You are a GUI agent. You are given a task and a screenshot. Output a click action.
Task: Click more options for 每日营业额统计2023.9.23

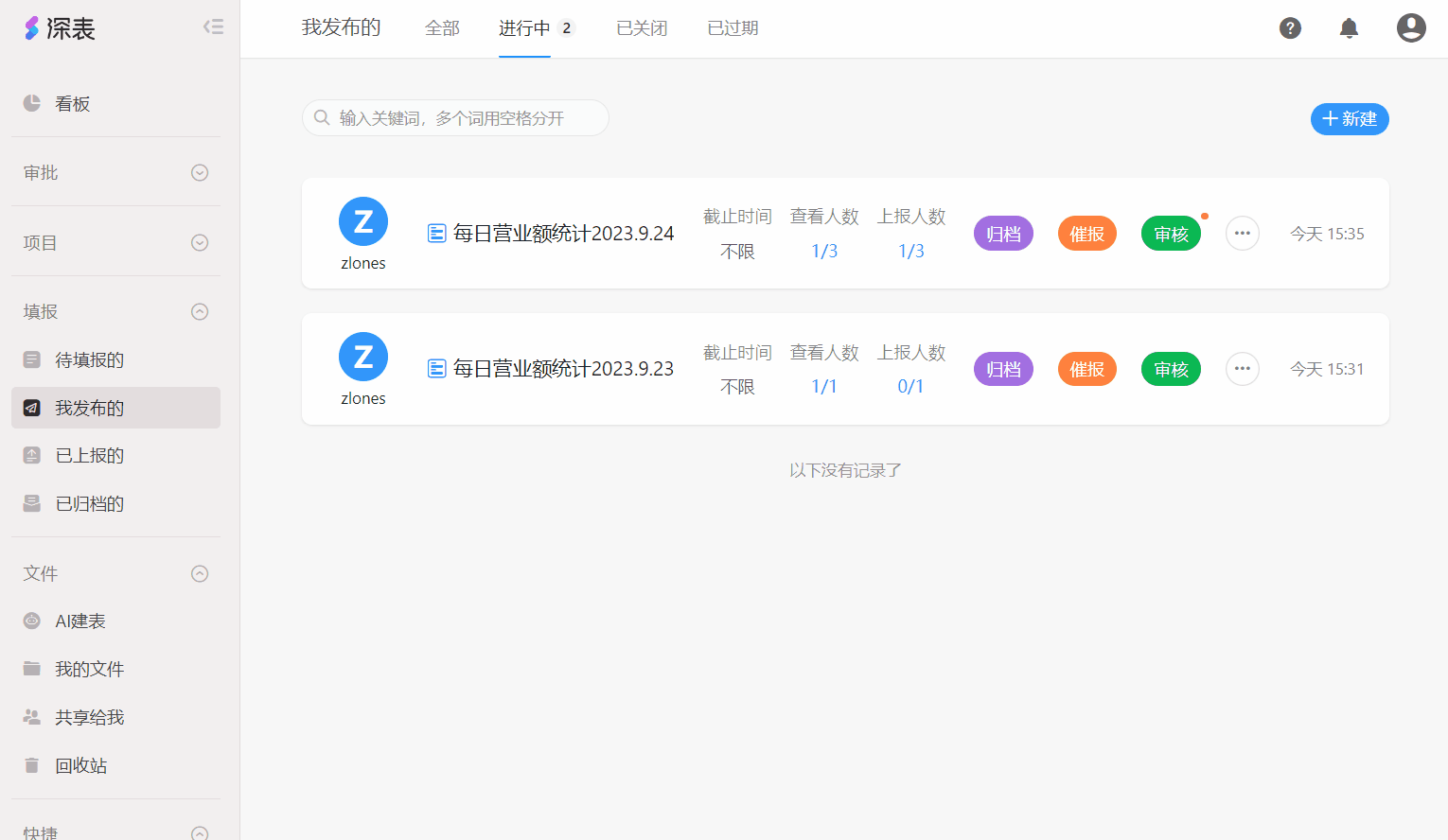pos(1242,369)
